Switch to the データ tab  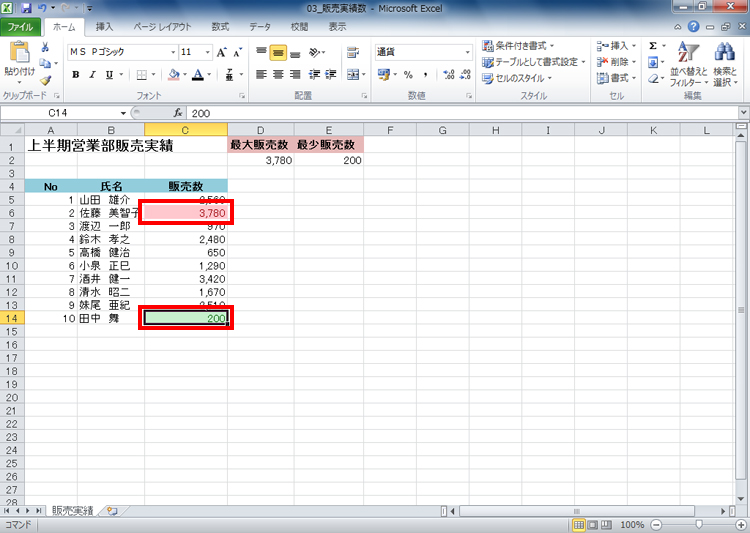click(260, 27)
